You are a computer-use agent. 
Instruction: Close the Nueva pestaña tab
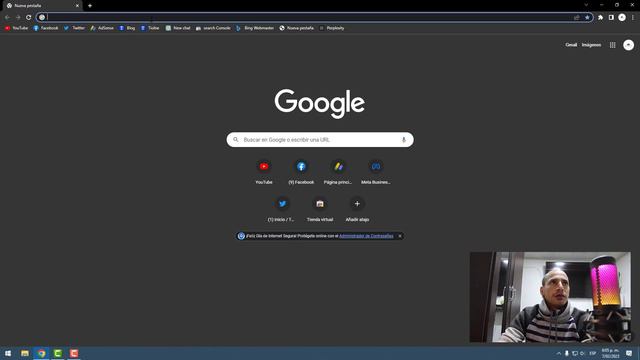(77, 6)
